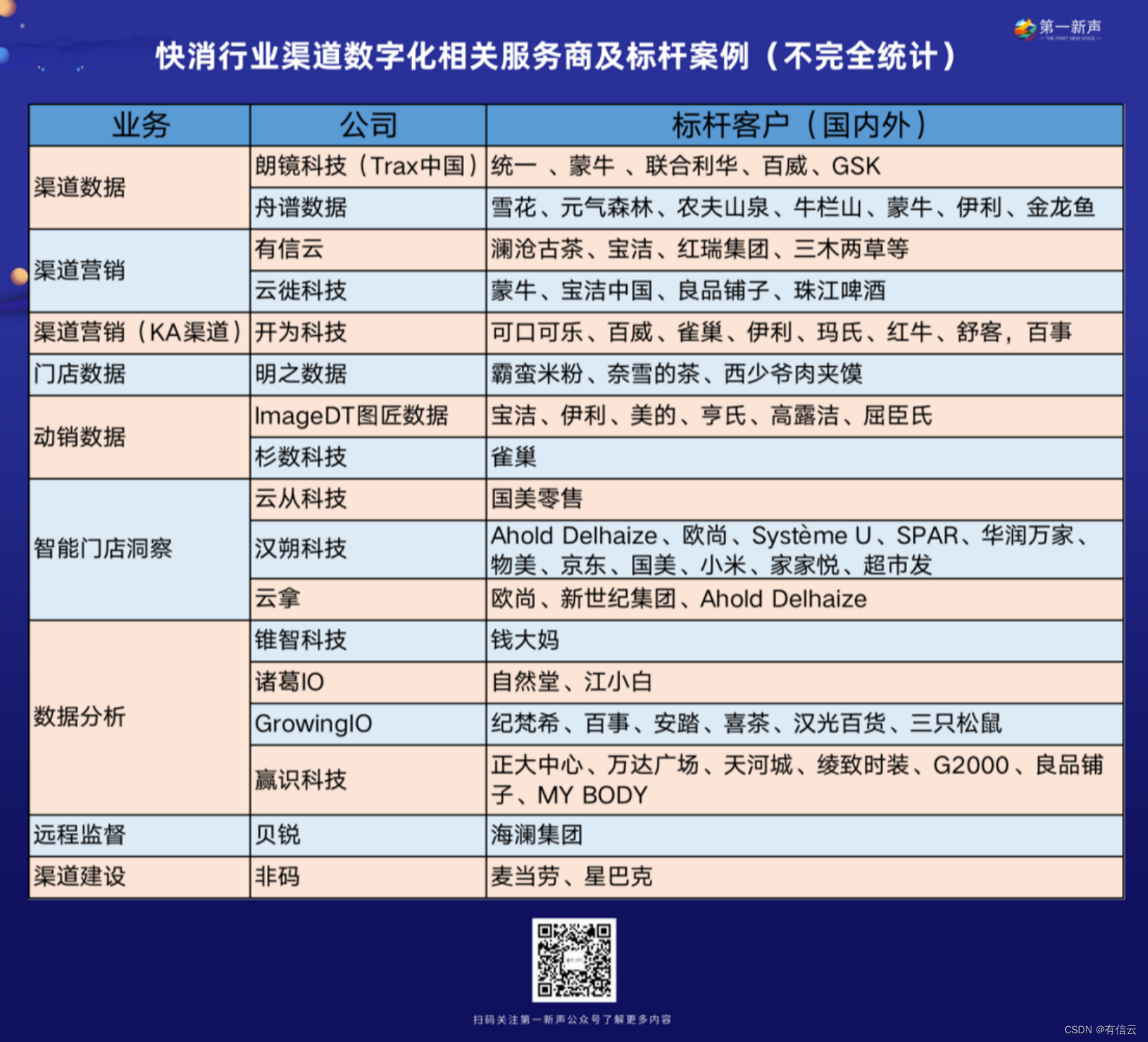The width and height of the screenshot is (1148, 1042).
Task: Click the customer cell 霸蛮米粉、奈雪的茶、西少爷肉夹馍
Action: point(805,374)
